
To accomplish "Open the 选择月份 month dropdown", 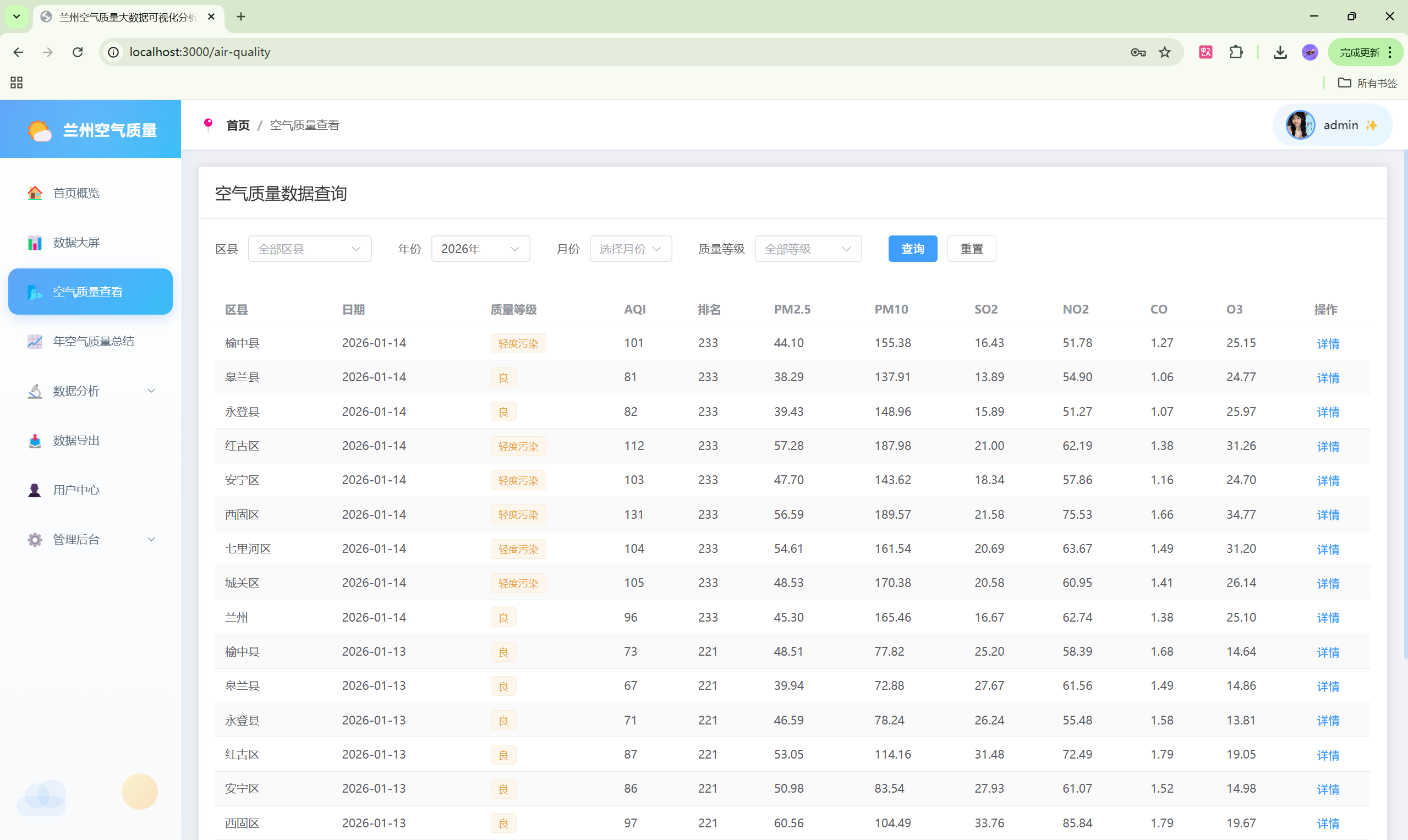I will (x=630, y=249).
